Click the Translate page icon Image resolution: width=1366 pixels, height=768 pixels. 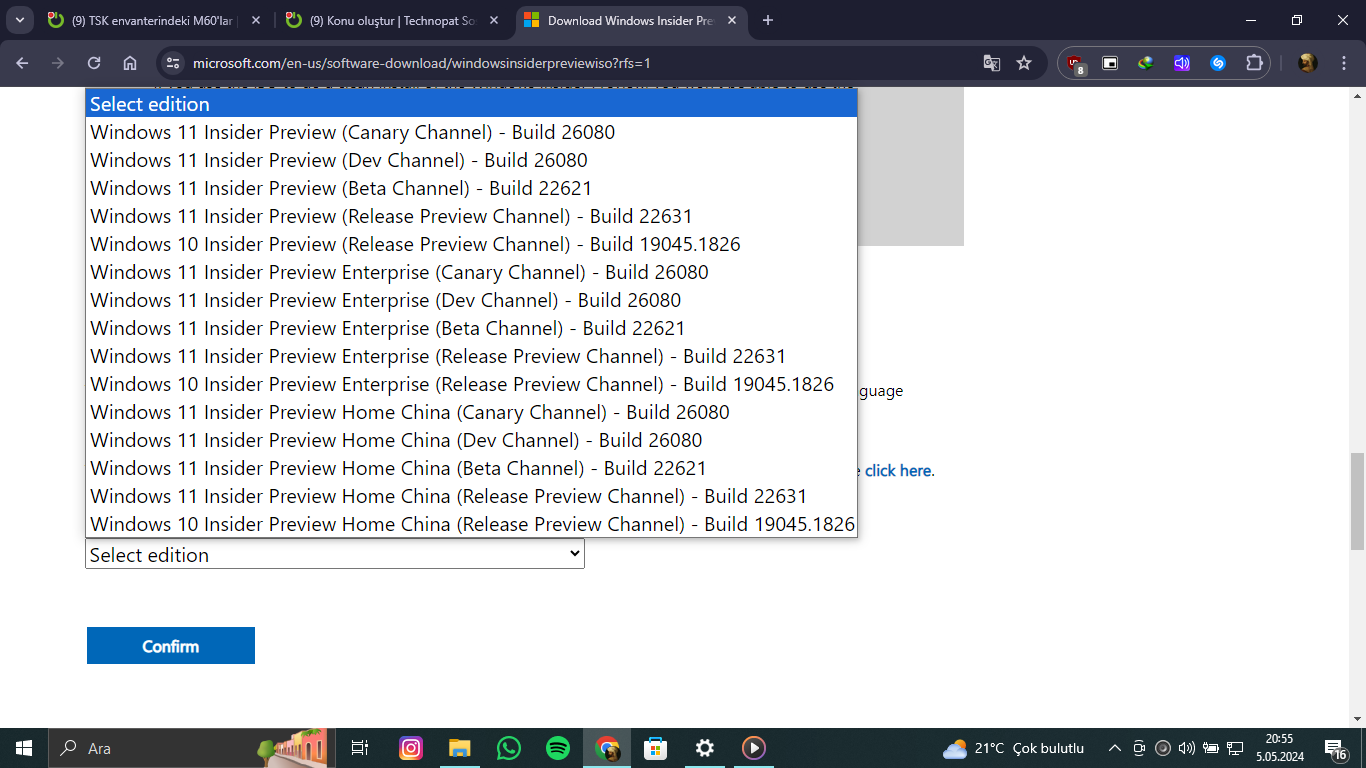pos(992,63)
